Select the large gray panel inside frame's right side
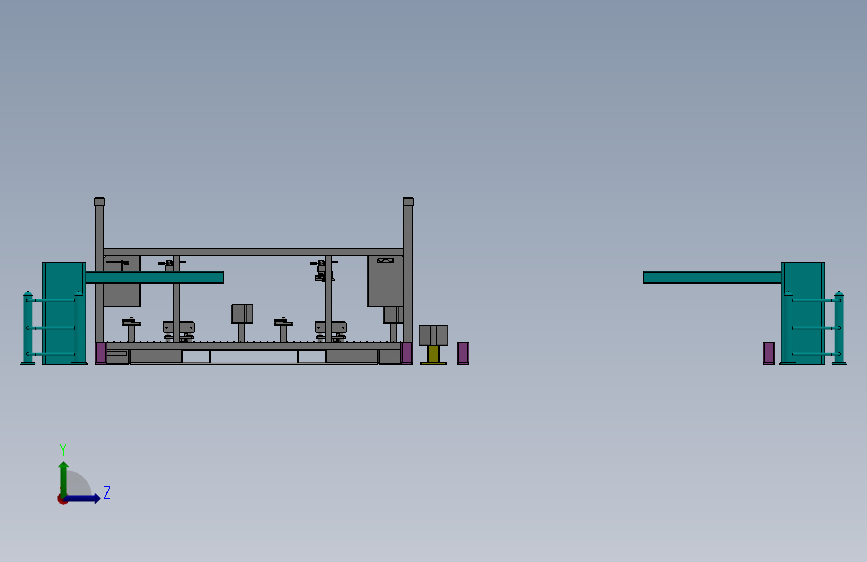This screenshot has height=562, width=867. 385,281
